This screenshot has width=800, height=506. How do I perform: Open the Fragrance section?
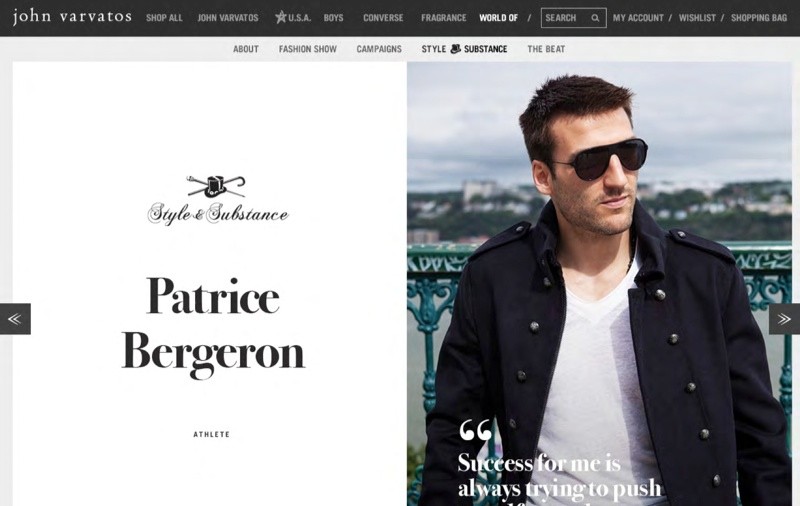tap(443, 18)
